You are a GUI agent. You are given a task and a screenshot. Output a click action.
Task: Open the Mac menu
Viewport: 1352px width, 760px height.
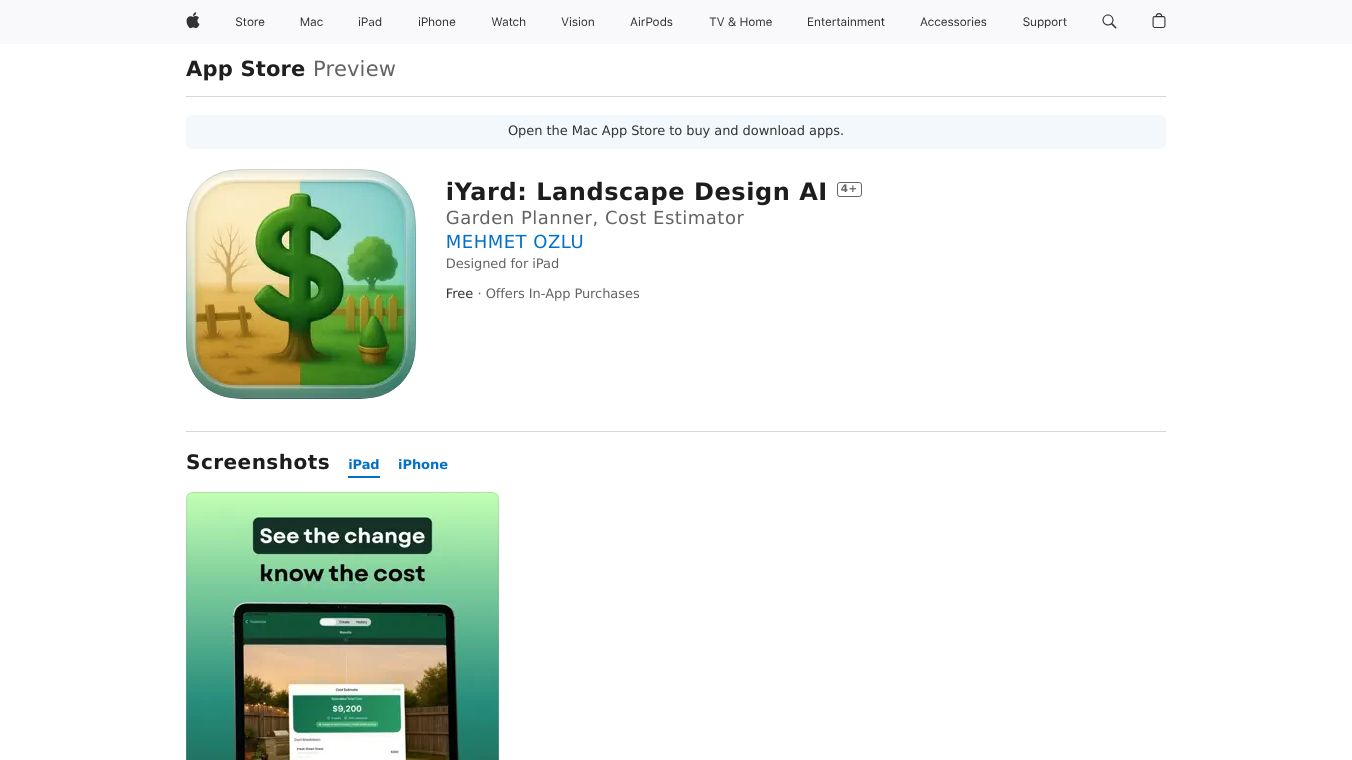(312, 22)
